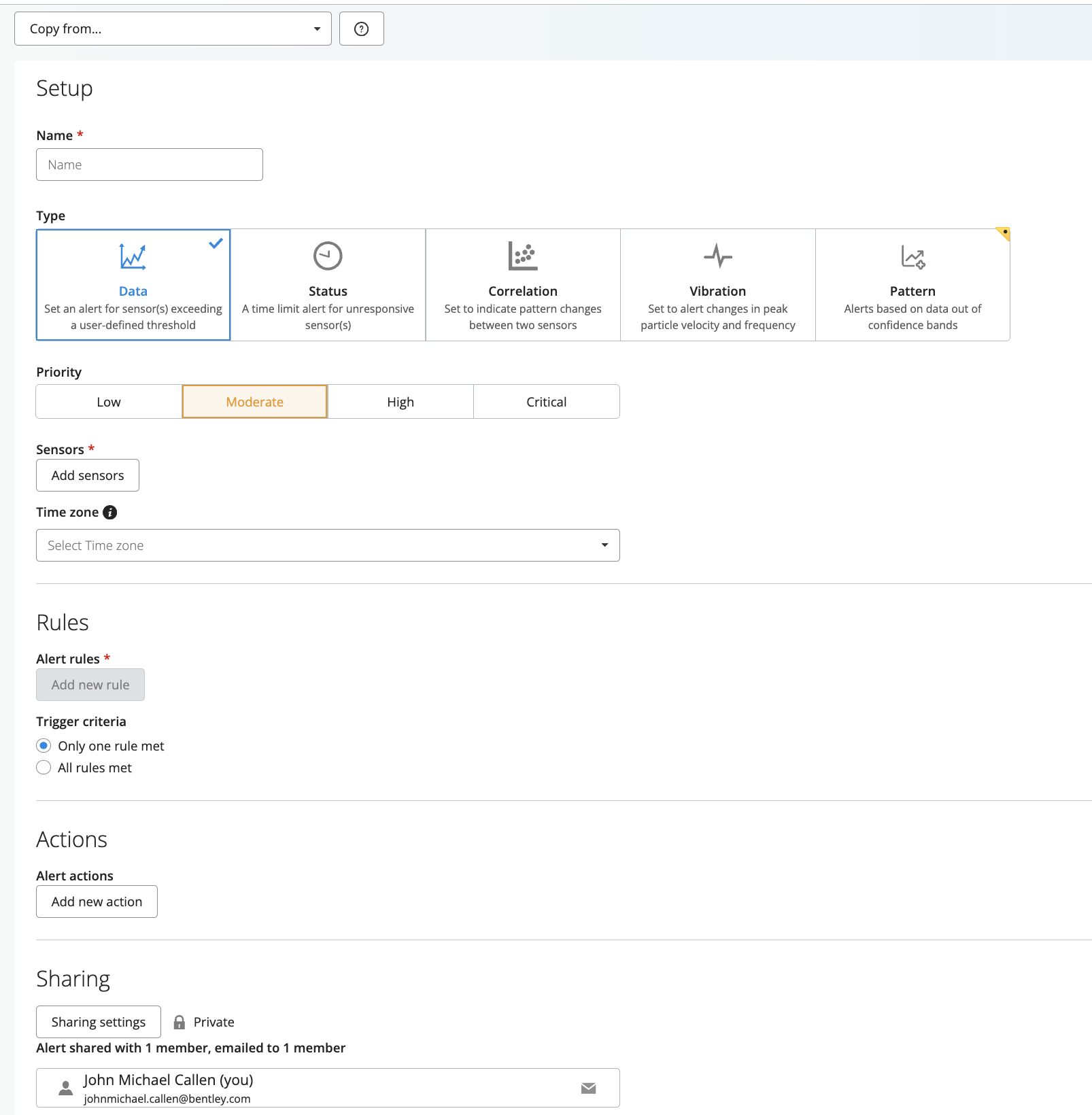The width and height of the screenshot is (1092, 1115).
Task: Expand the Select Time zone dropdown
Action: click(328, 545)
